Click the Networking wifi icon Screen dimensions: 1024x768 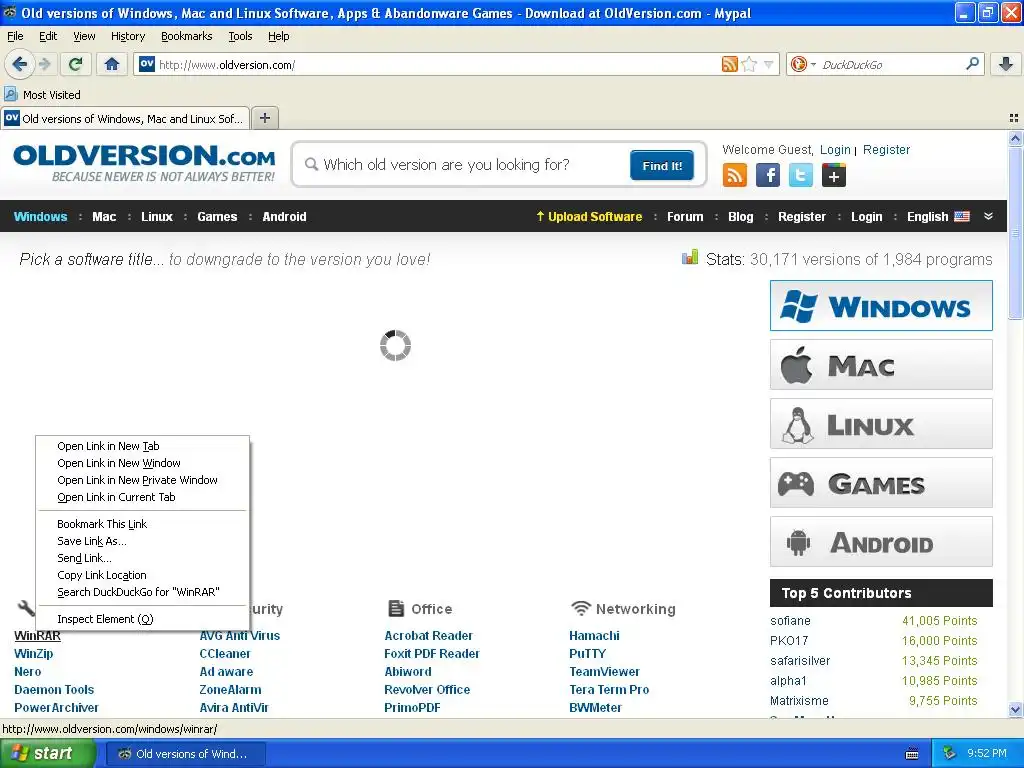click(581, 608)
